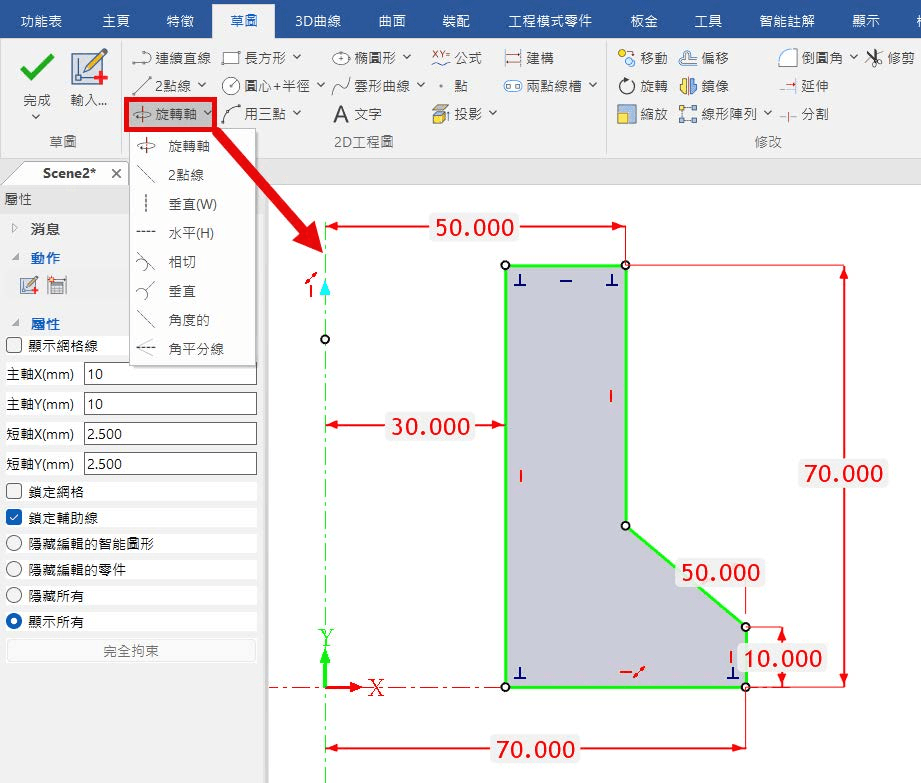Select the 顯示所有 radio button
The width and height of the screenshot is (921, 783).
pyautogui.click(x=14, y=621)
